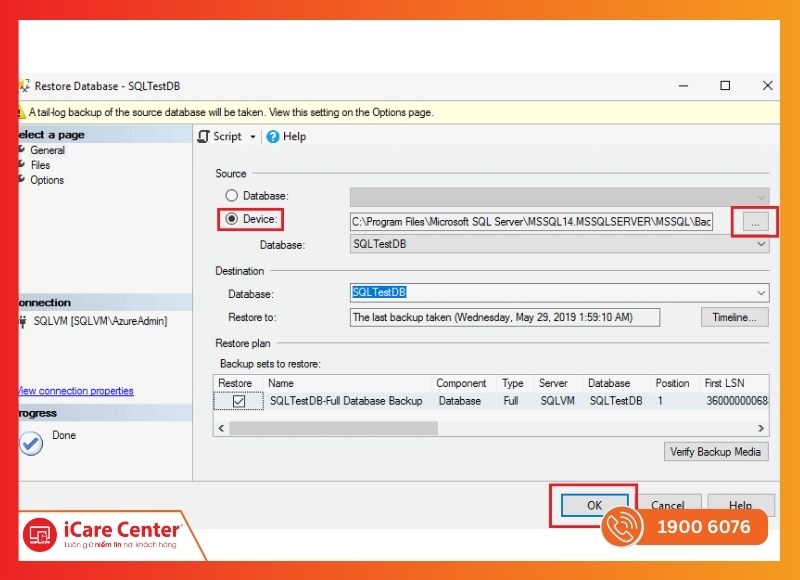Click the Done progress check icon
800x580 pixels.
click(x=31, y=443)
